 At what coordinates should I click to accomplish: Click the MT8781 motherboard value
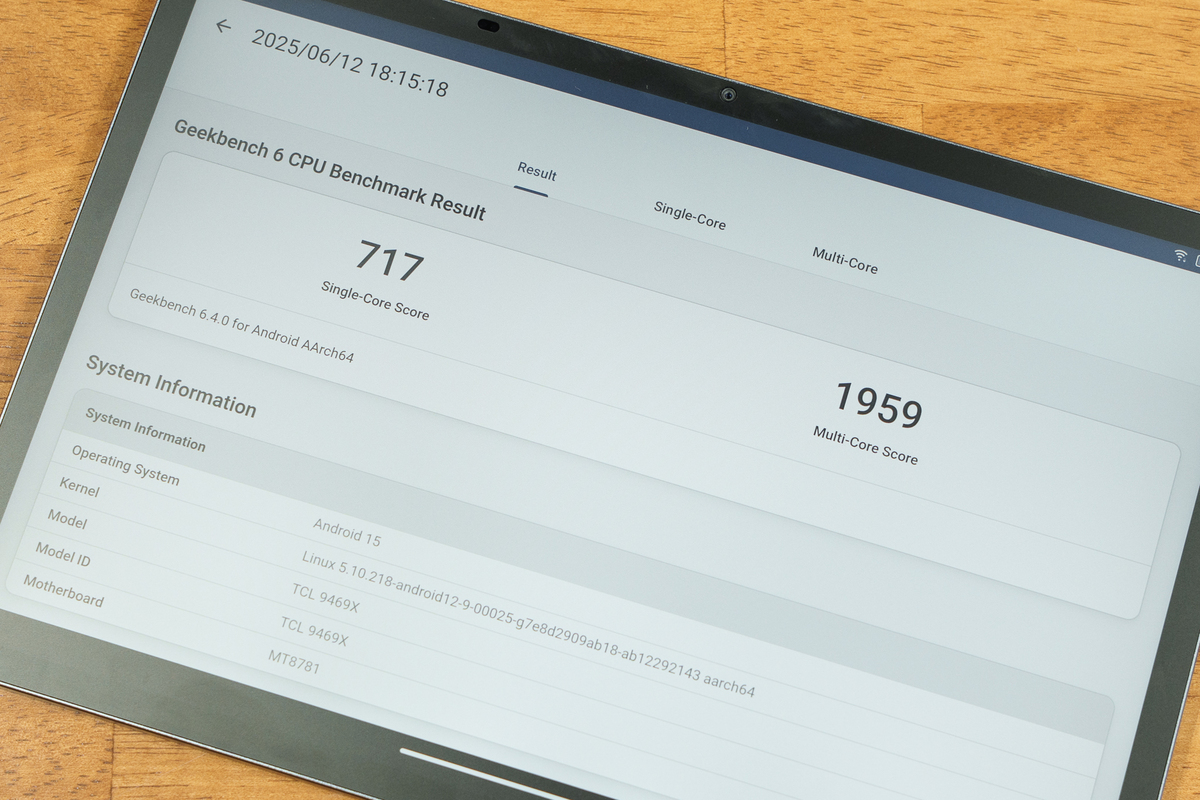click(294, 661)
